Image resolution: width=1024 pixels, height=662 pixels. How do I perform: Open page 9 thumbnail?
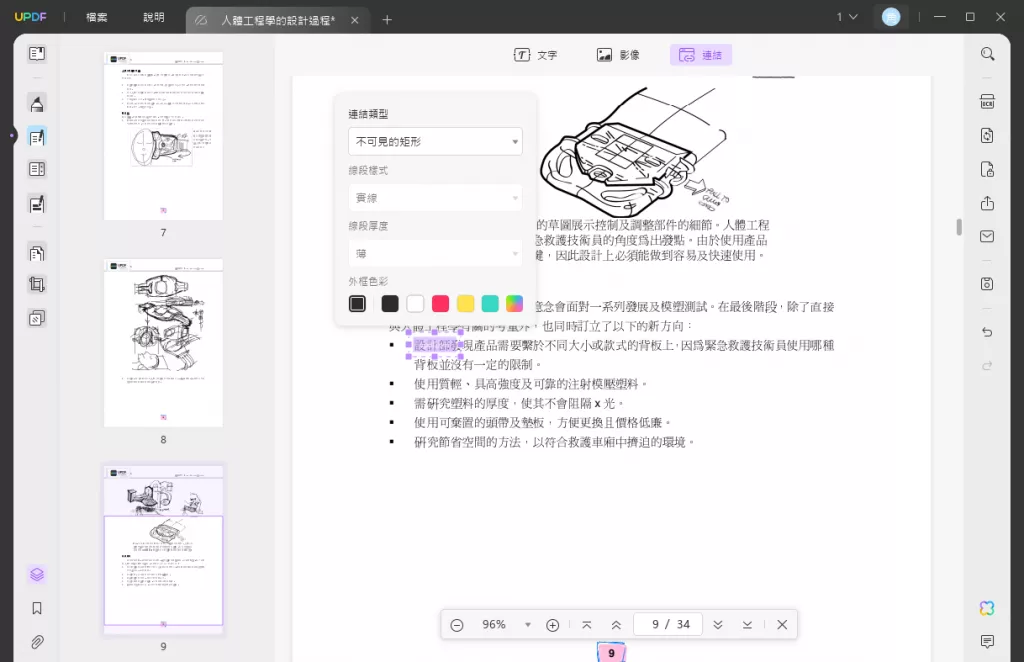[x=163, y=549]
